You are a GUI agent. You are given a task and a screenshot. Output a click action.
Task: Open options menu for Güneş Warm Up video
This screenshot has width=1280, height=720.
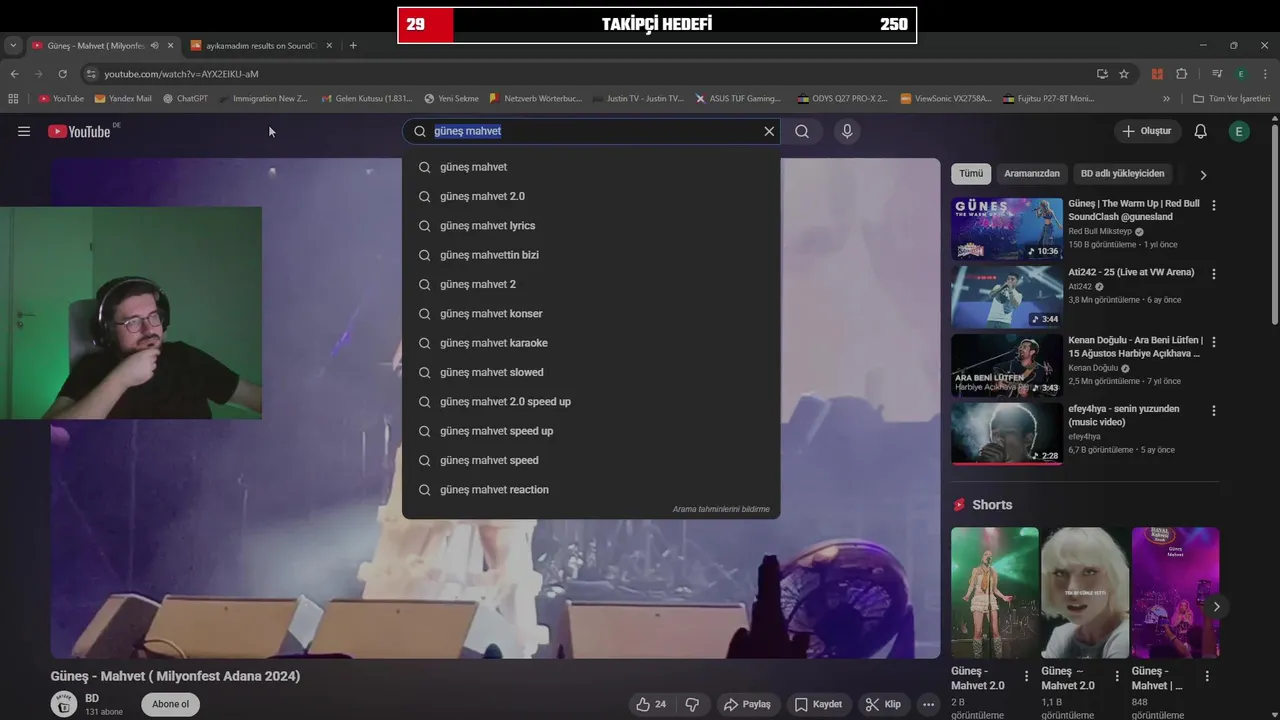(1214, 205)
